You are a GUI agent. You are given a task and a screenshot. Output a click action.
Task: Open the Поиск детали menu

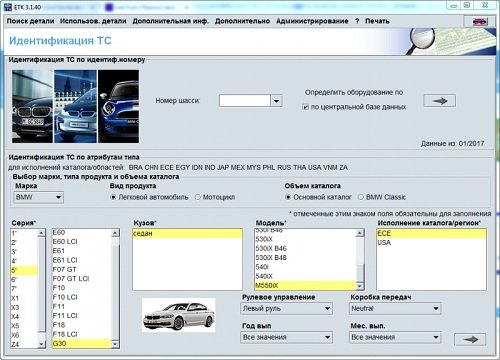pyautogui.click(x=30, y=21)
